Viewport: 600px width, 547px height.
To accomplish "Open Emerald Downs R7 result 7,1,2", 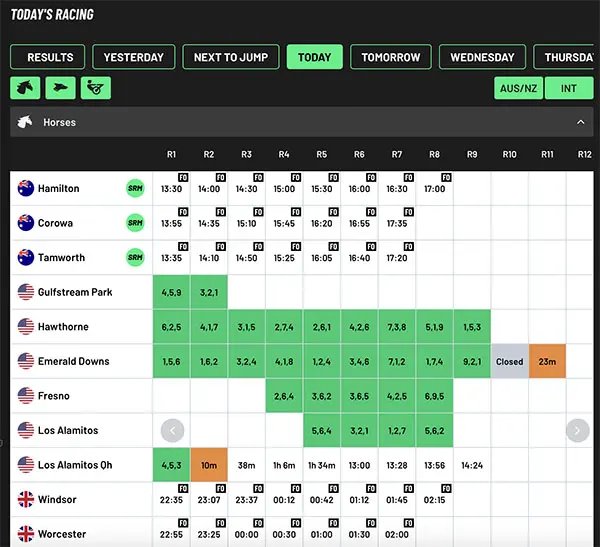I will [x=397, y=361].
